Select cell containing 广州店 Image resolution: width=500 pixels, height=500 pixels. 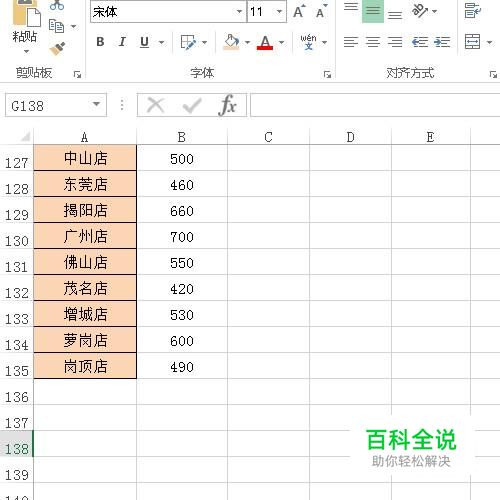tap(85, 236)
